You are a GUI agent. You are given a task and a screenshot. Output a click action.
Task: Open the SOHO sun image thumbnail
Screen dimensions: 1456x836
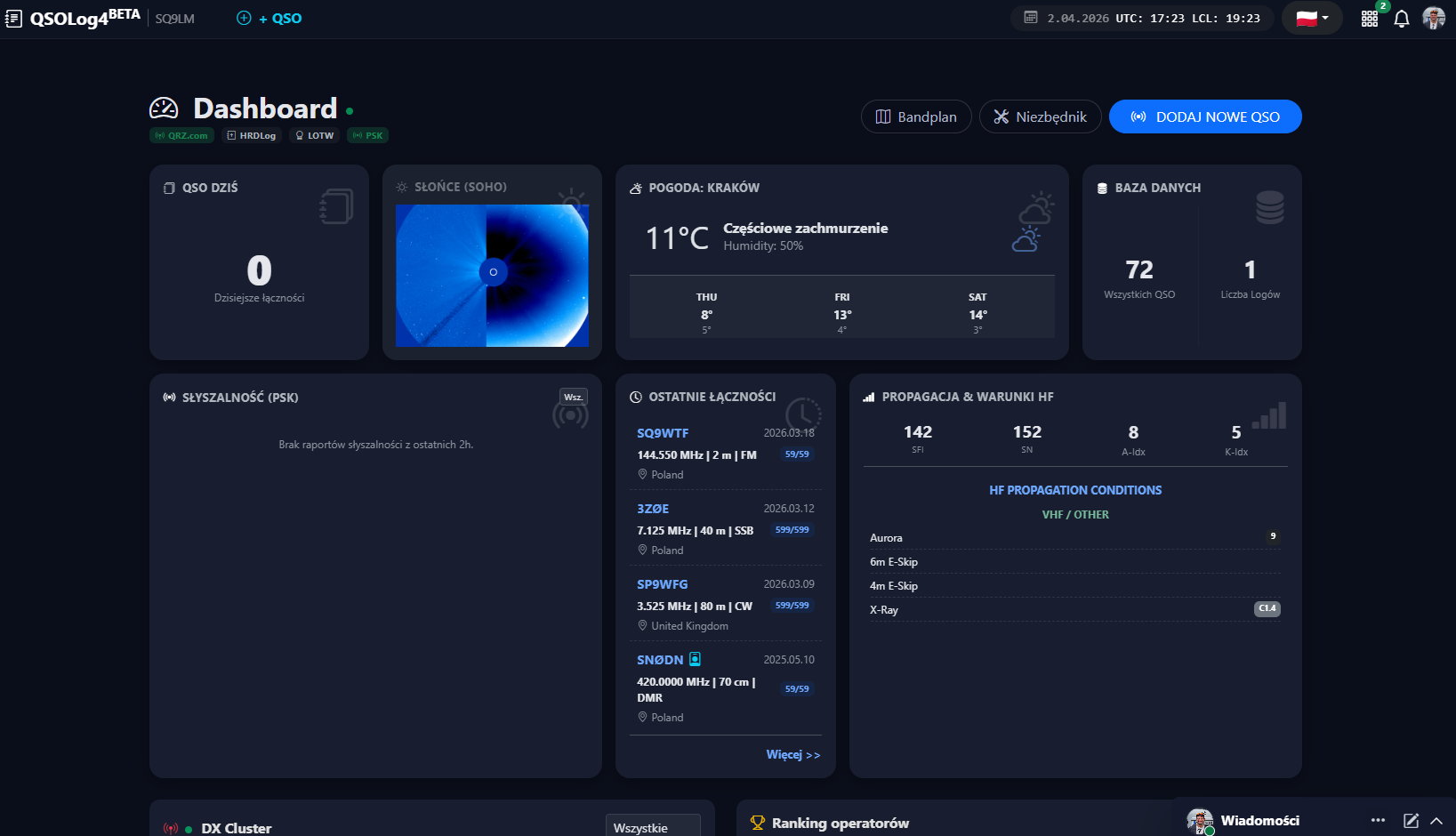click(492, 276)
